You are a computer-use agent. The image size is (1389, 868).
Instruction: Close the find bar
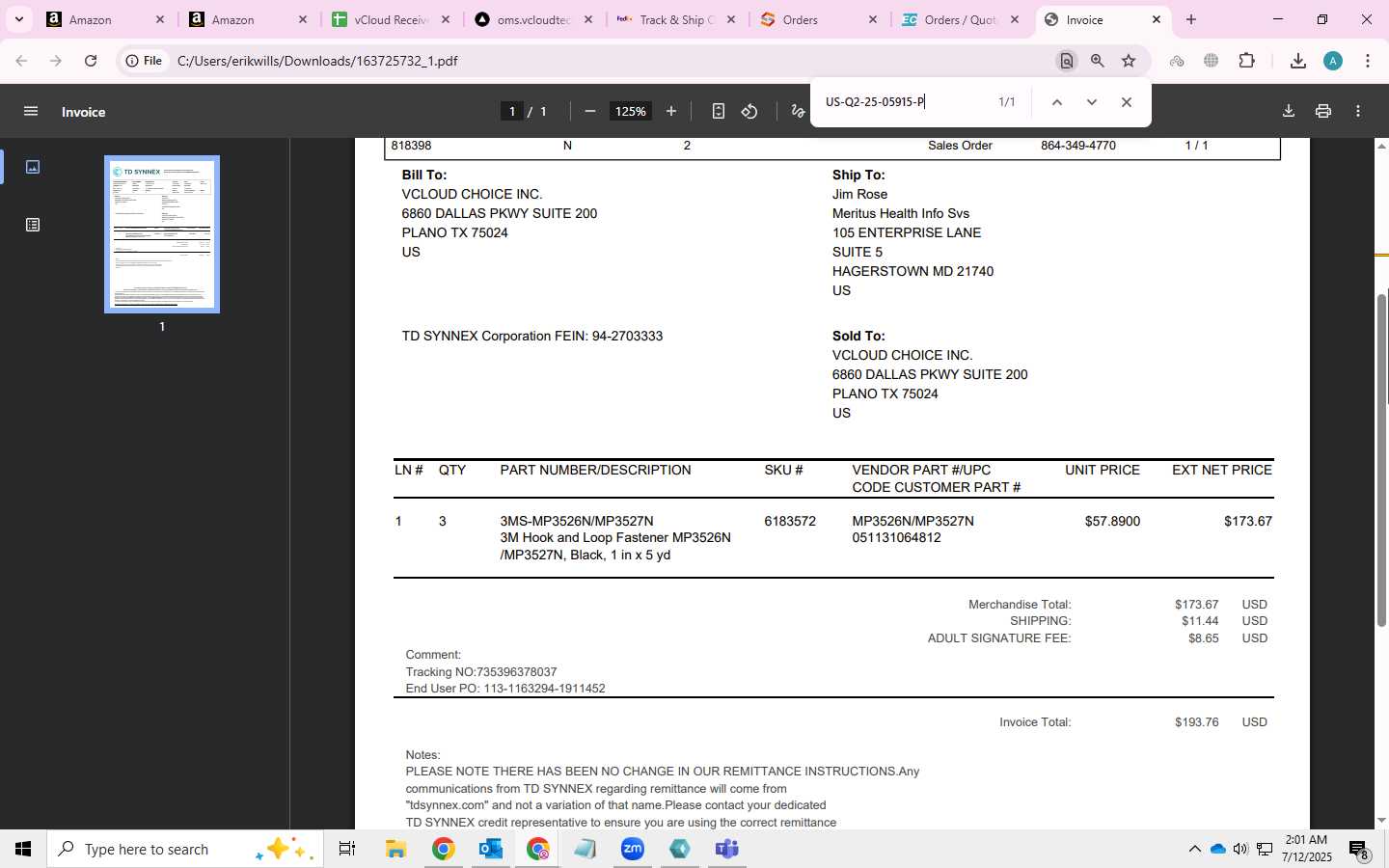1127,102
